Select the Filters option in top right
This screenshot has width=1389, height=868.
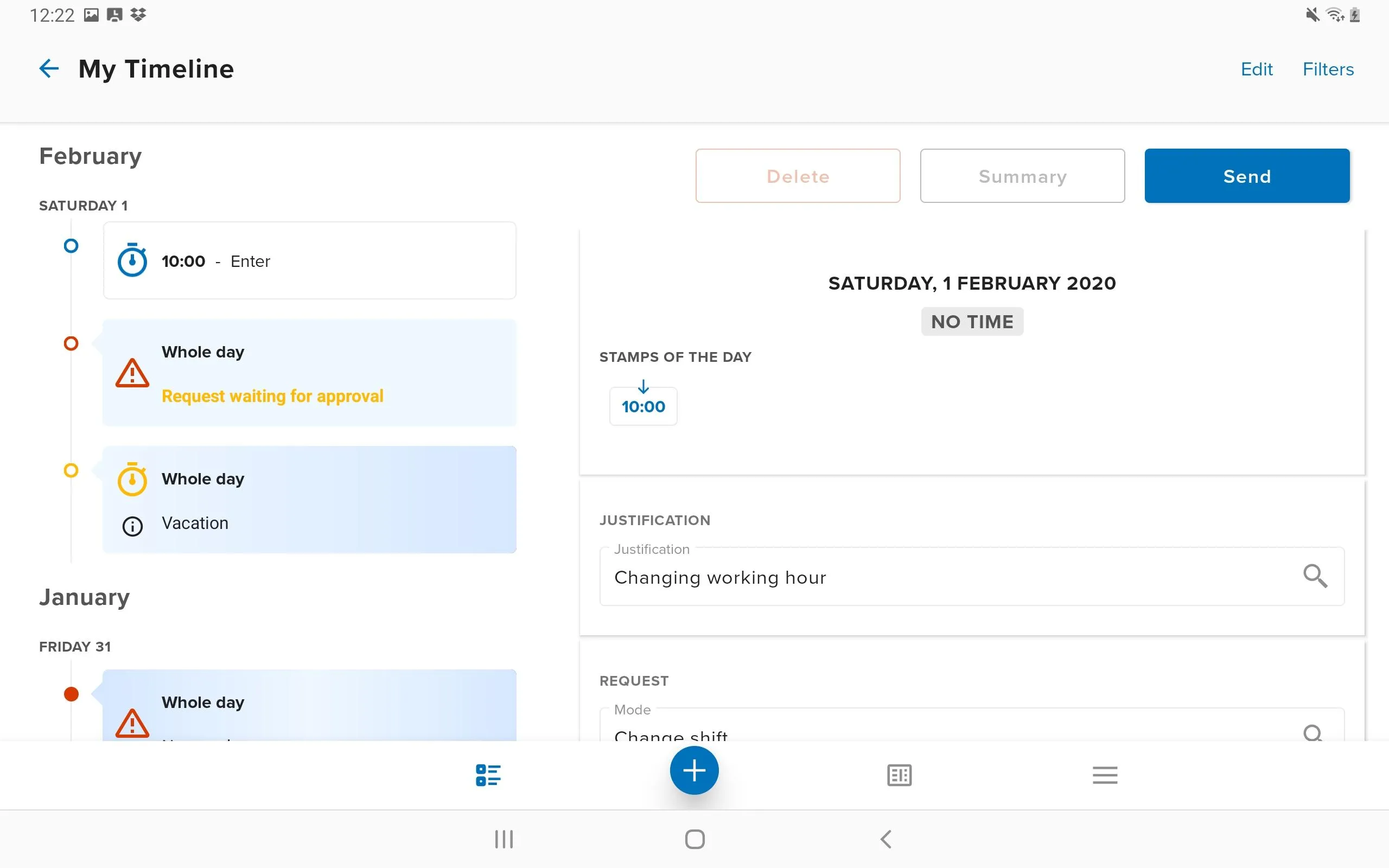pos(1328,68)
